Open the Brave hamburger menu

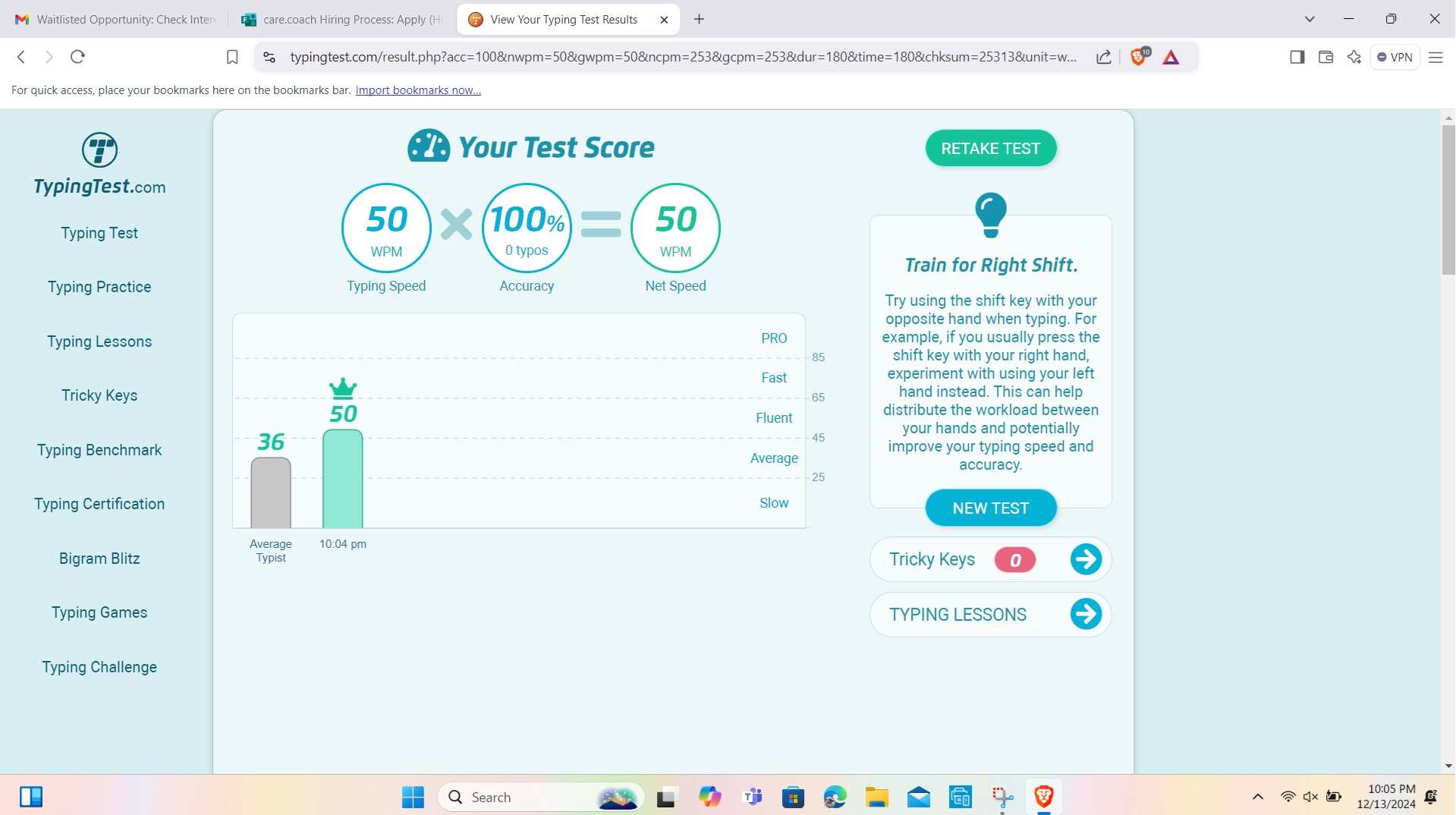coord(1436,57)
